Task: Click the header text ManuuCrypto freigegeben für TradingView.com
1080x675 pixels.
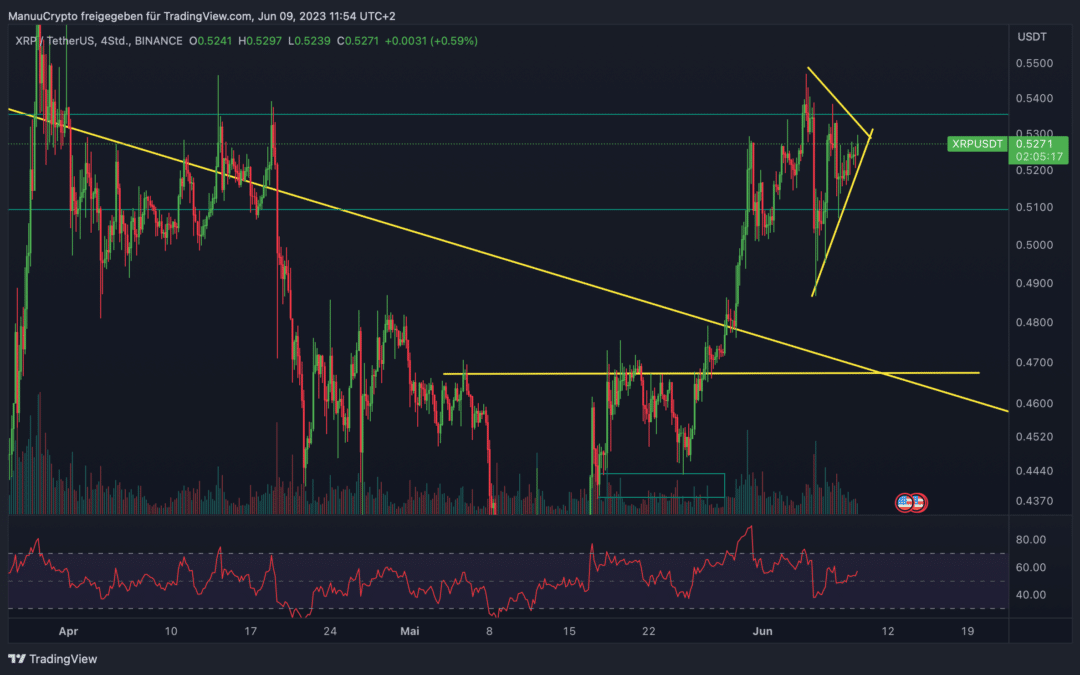Action: pyautogui.click(x=129, y=16)
